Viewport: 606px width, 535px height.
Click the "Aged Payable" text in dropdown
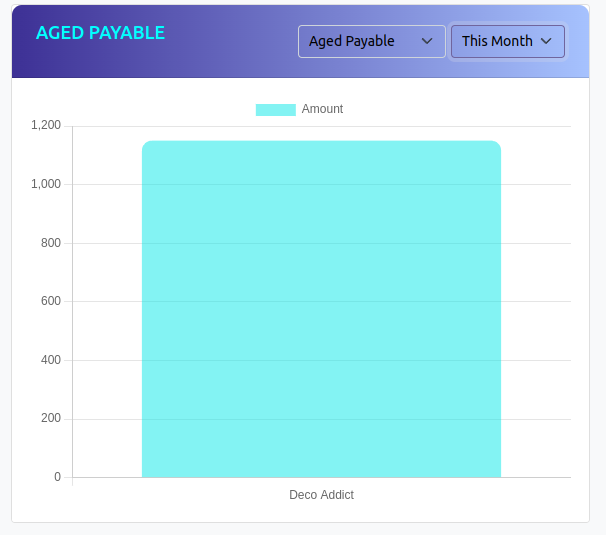[352, 41]
